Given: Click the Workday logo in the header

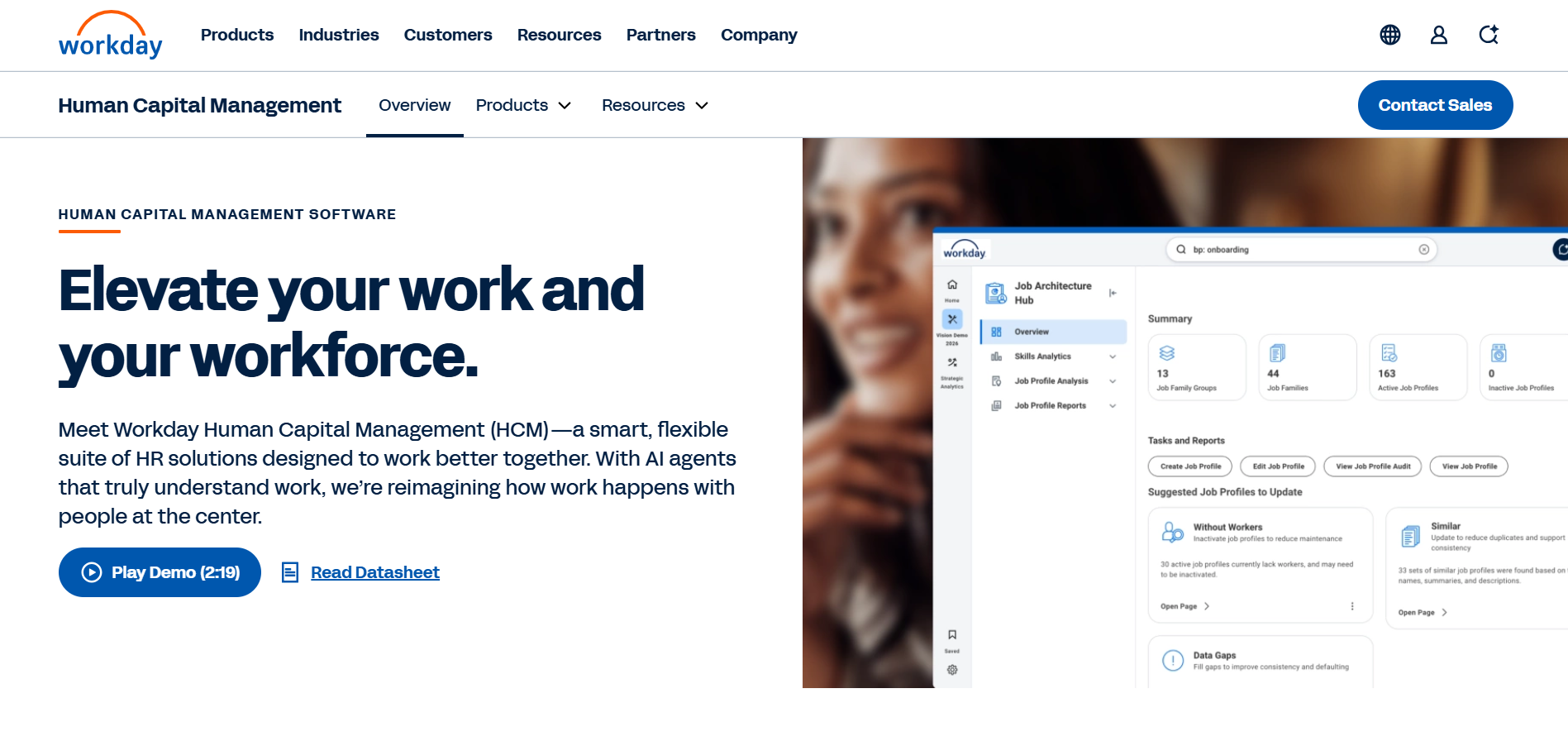Looking at the screenshot, I should 110,35.
